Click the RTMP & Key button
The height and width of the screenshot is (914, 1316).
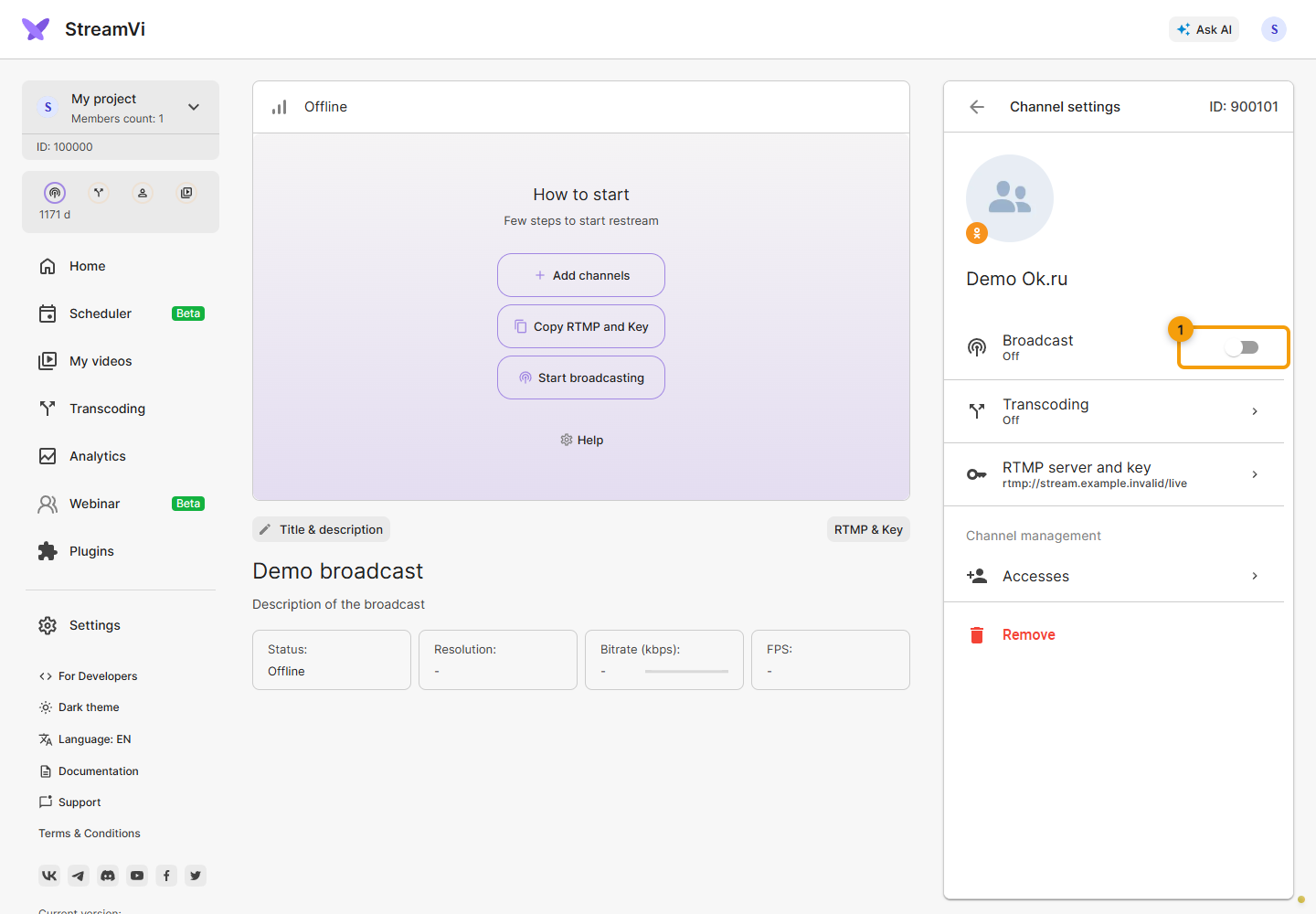coord(868,529)
